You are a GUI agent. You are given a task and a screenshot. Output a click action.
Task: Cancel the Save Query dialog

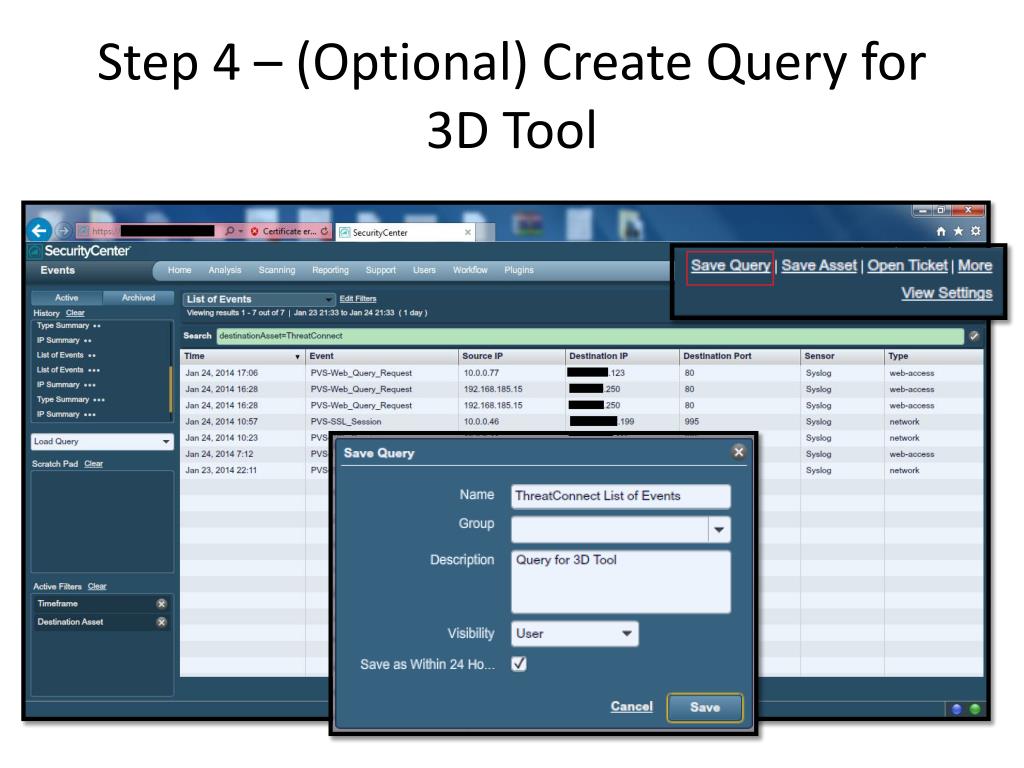pos(632,707)
